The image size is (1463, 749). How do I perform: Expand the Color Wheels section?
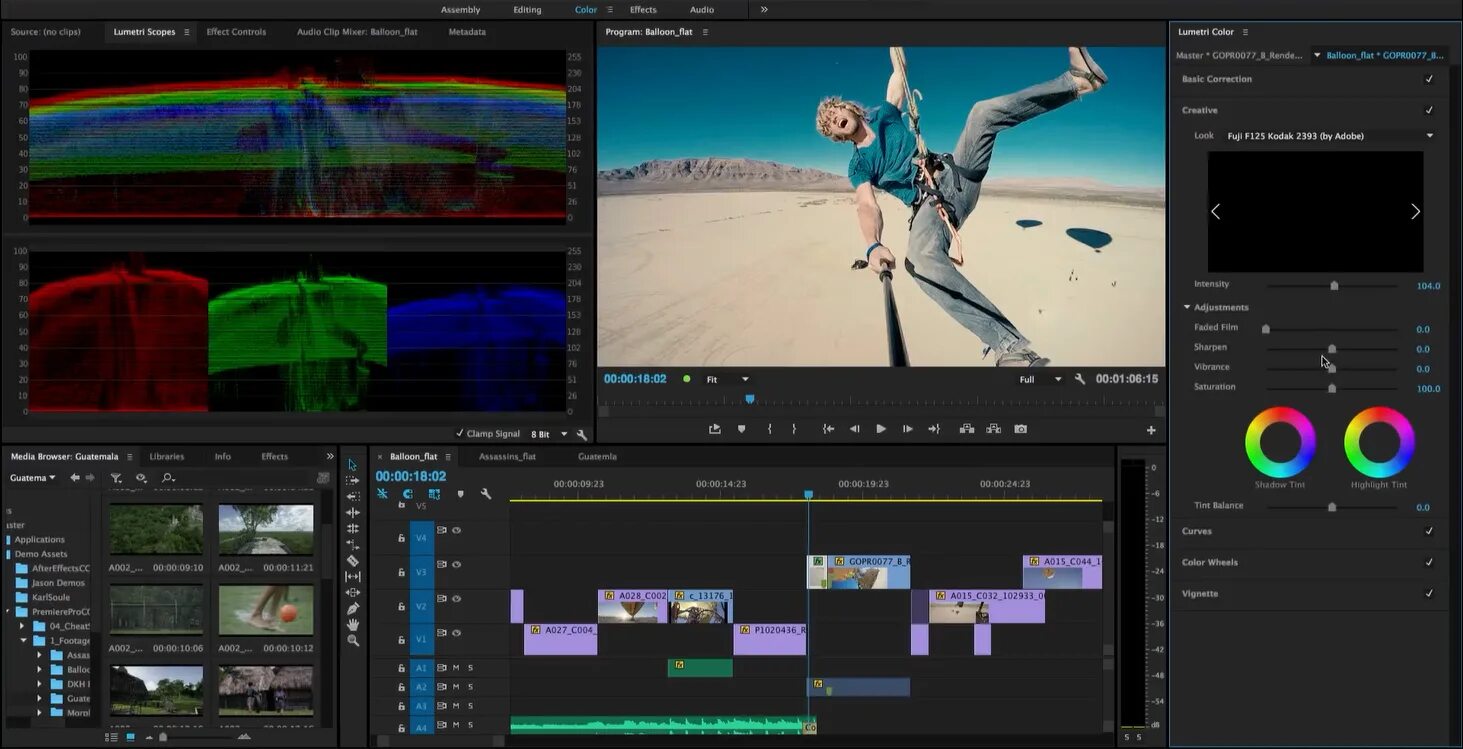(1210, 562)
